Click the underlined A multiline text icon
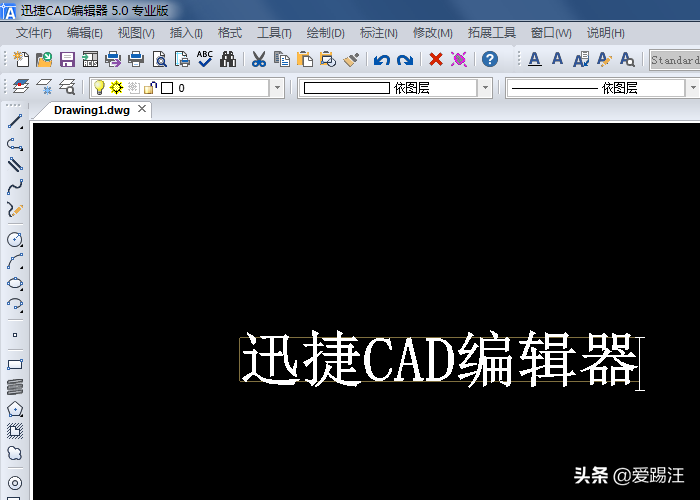The width and height of the screenshot is (700, 500). click(x=535, y=59)
